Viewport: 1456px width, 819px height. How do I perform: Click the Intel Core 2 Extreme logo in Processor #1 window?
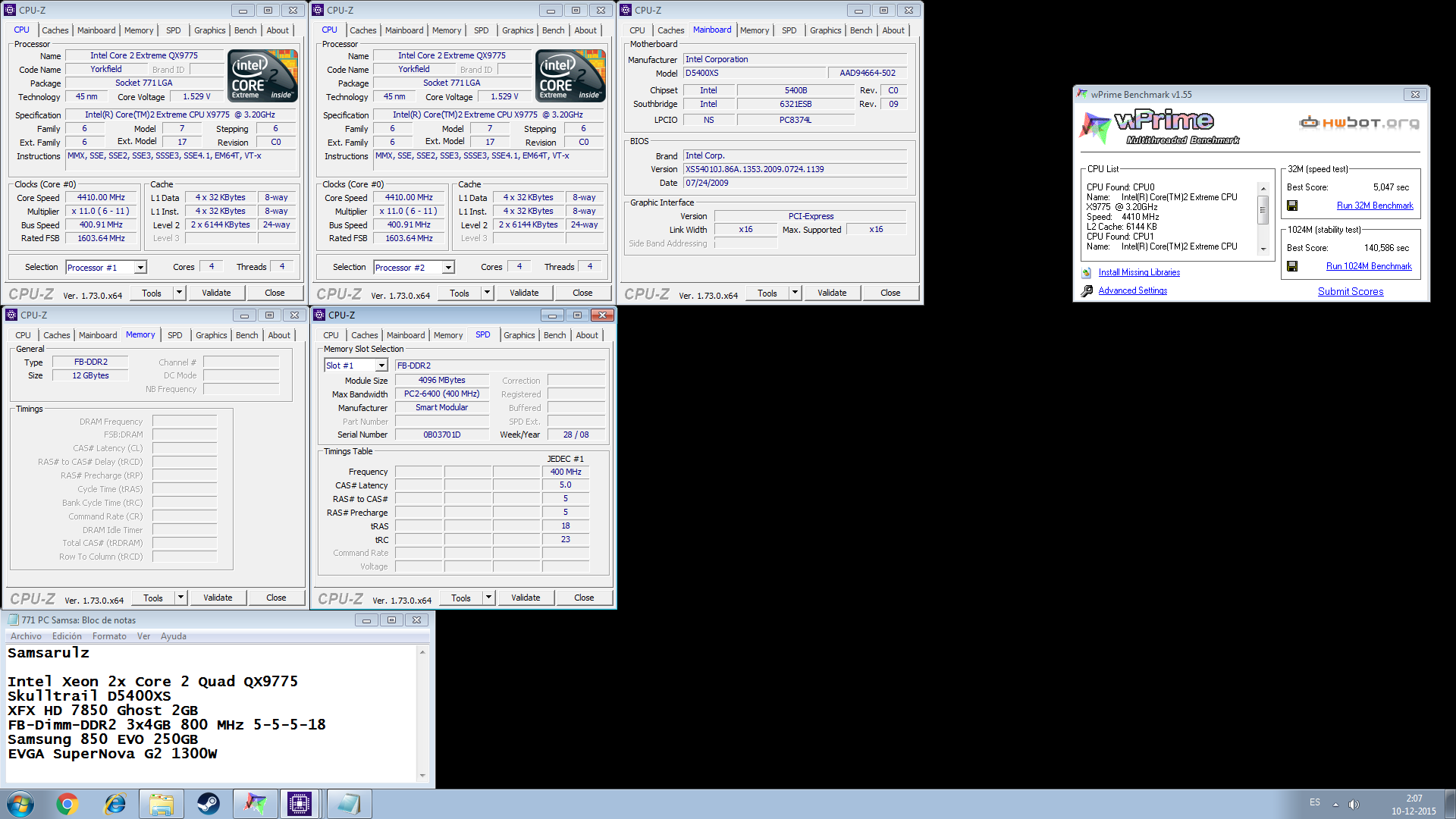pyautogui.click(x=263, y=75)
